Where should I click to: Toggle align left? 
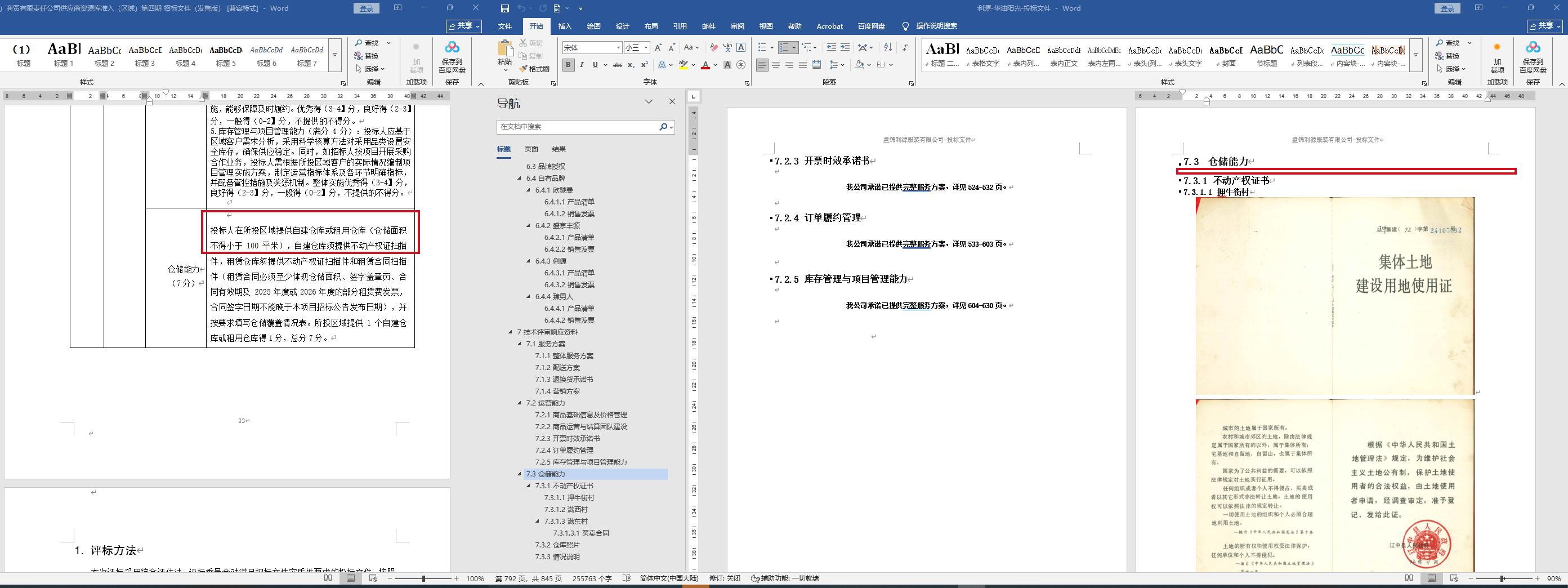[x=762, y=65]
